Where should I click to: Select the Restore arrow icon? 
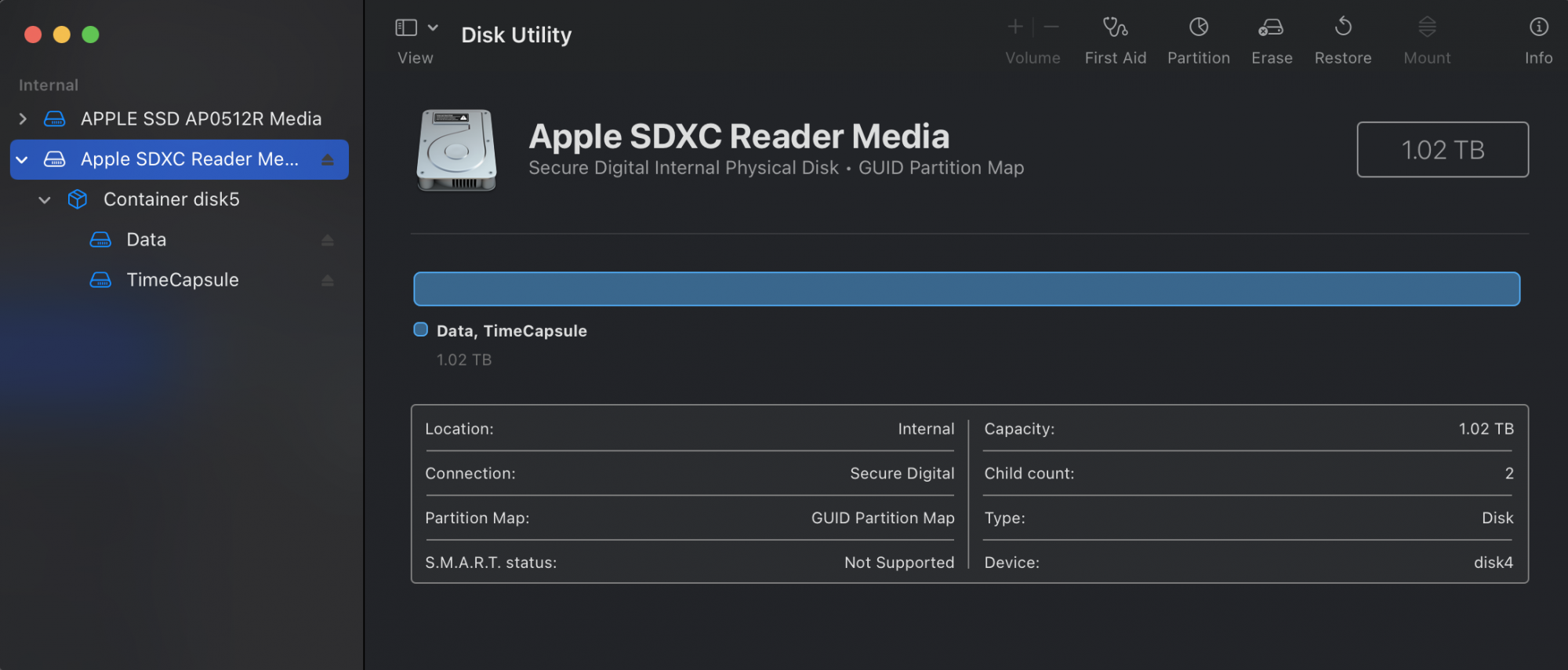click(1343, 27)
